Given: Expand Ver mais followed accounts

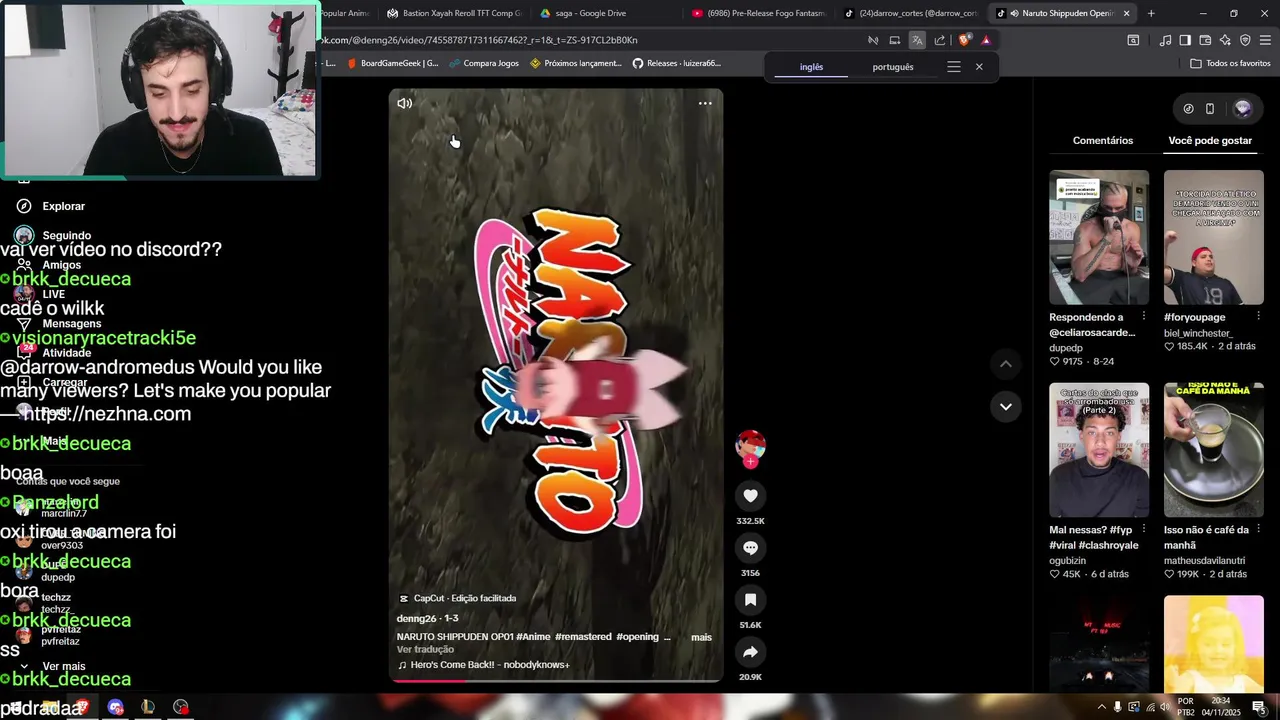Looking at the screenshot, I should point(63,666).
